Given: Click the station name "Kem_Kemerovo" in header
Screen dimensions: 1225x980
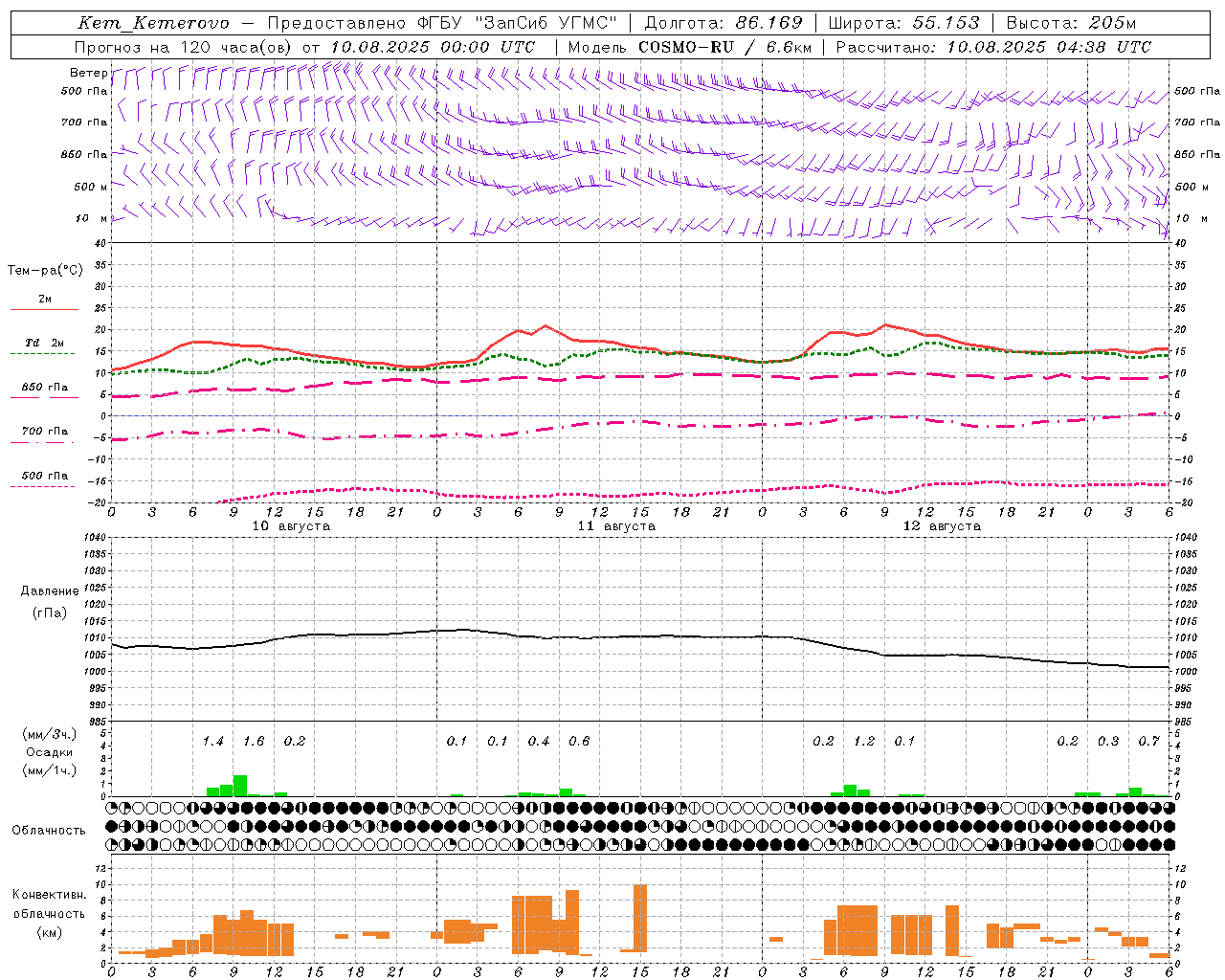Looking at the screenshot, I should point(153,23).
